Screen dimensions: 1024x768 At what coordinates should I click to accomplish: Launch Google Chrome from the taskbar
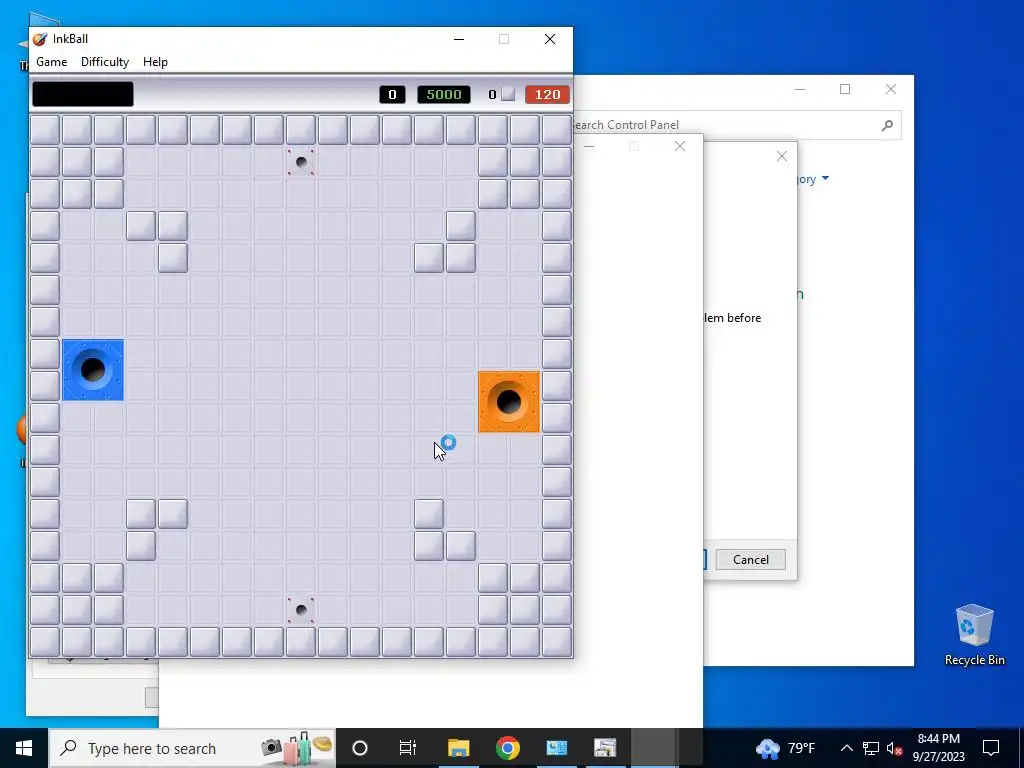[507, 748]
